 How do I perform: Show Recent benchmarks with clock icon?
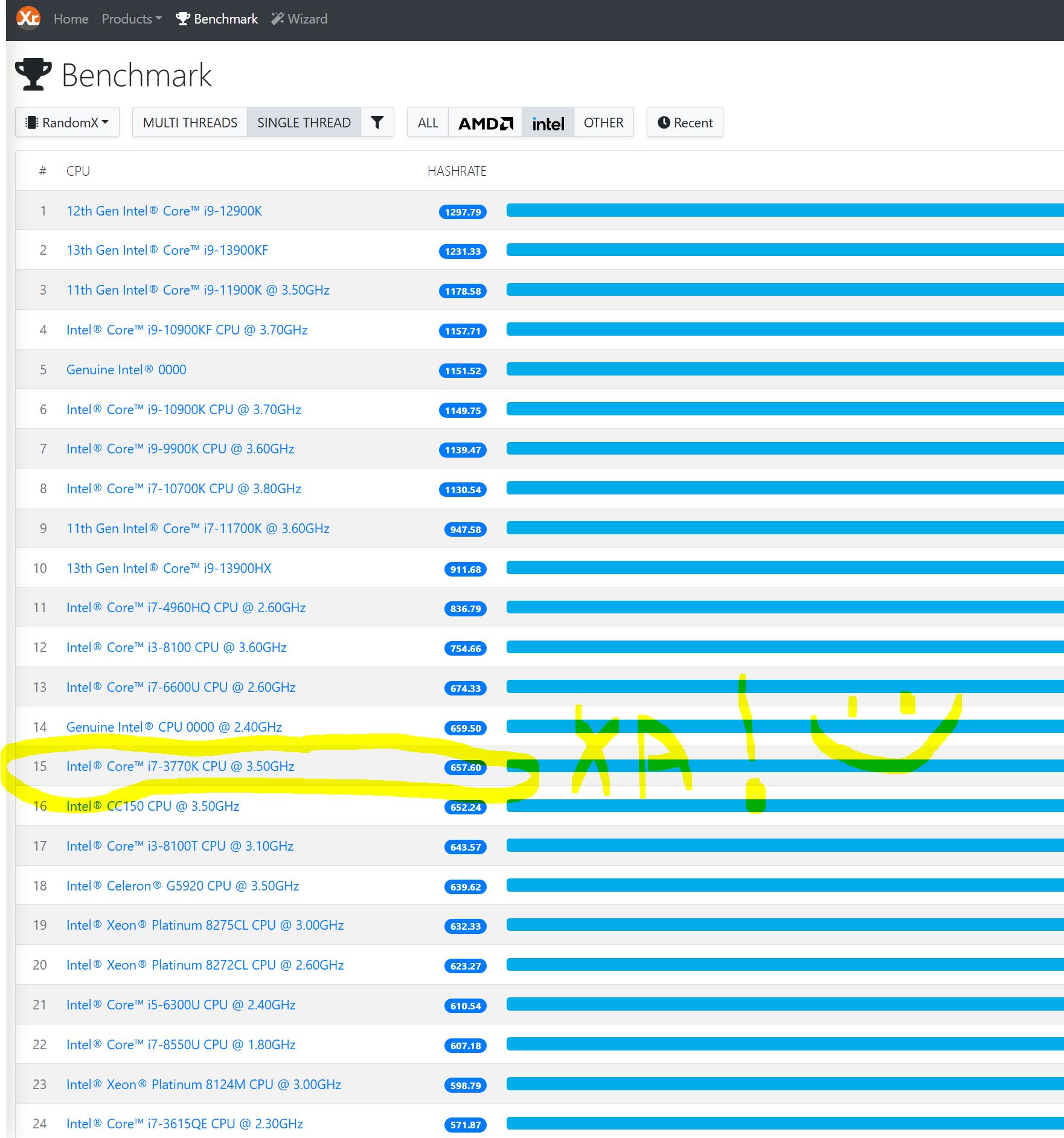tap(684, 123)
